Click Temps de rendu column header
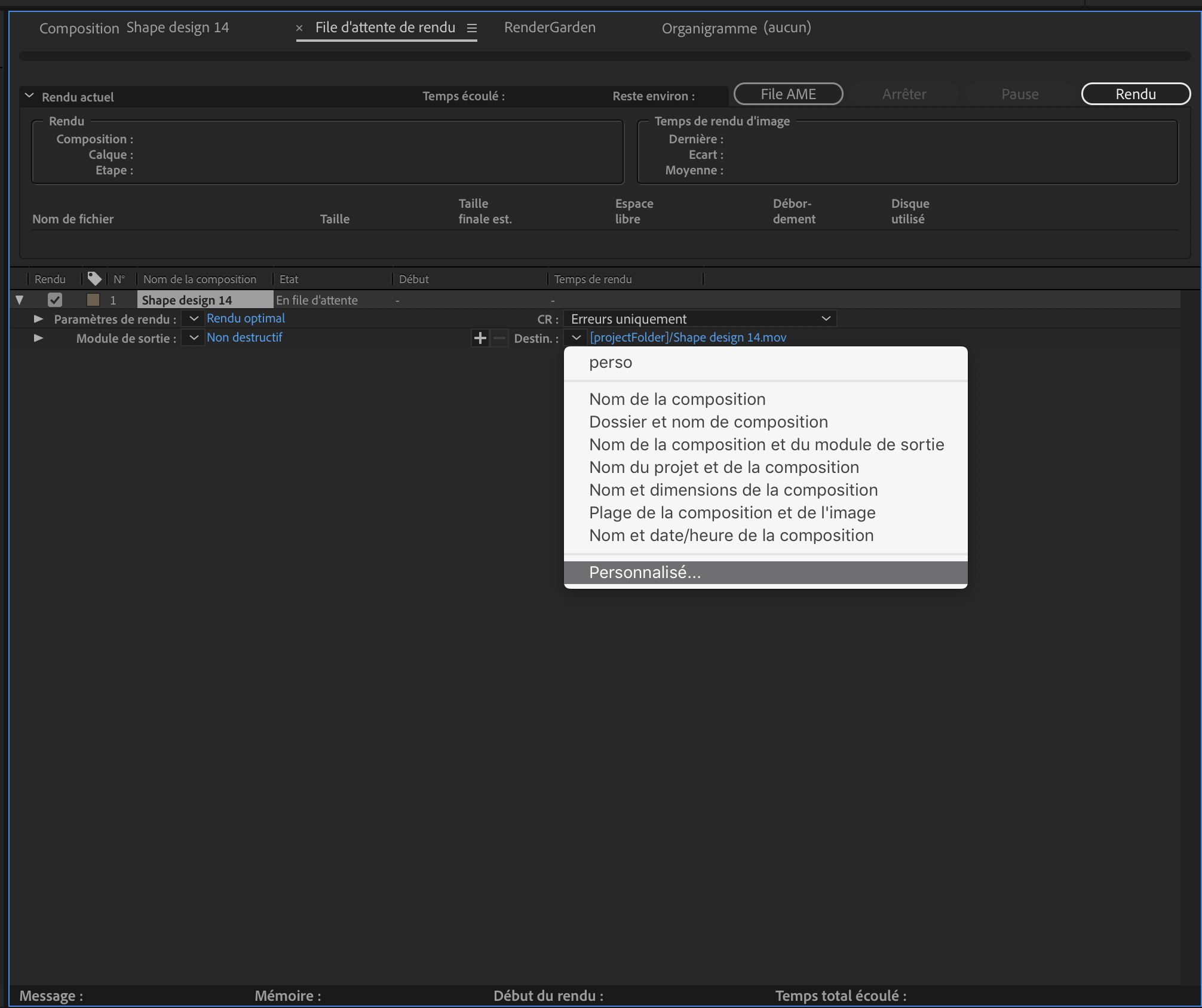This screenshot has height=1008, width=1202. coord(593,279)
